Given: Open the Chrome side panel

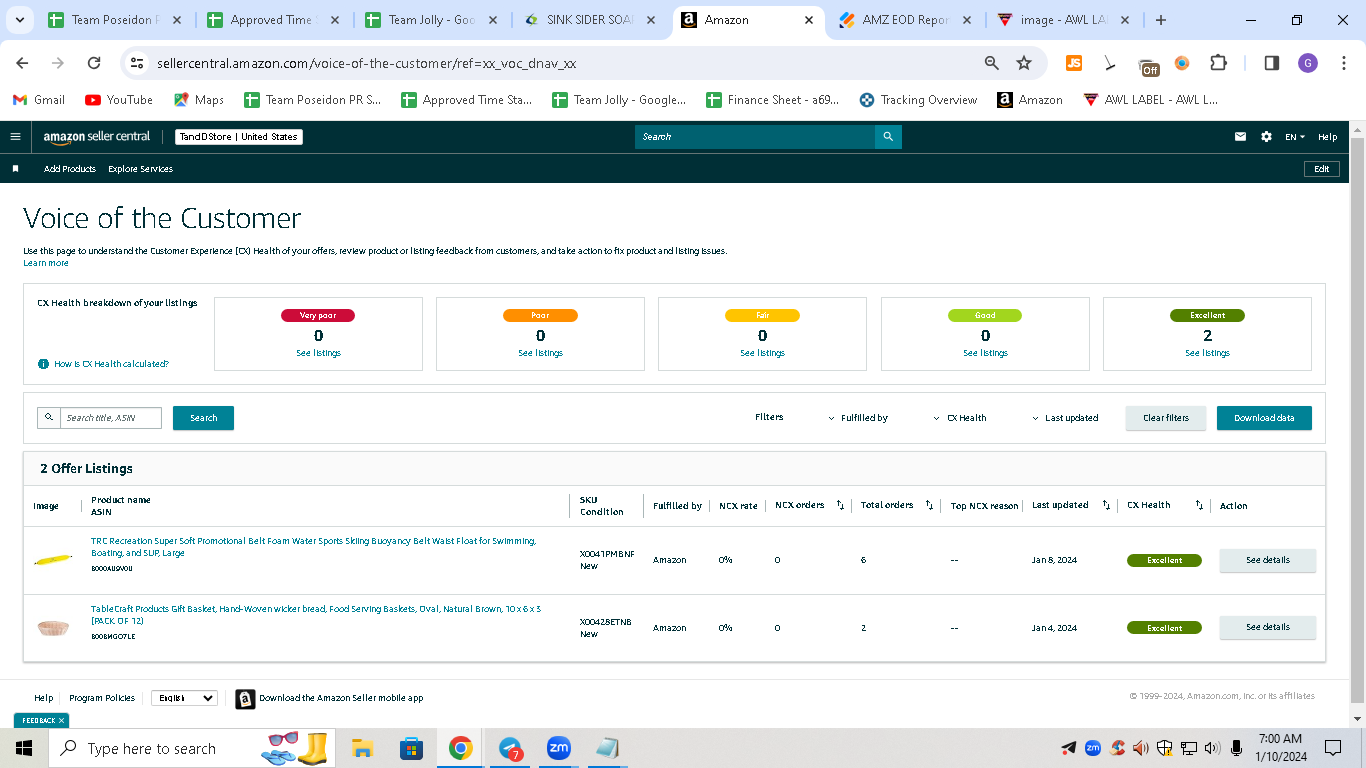Looking at the screenshot, I should coord(1272,63).
